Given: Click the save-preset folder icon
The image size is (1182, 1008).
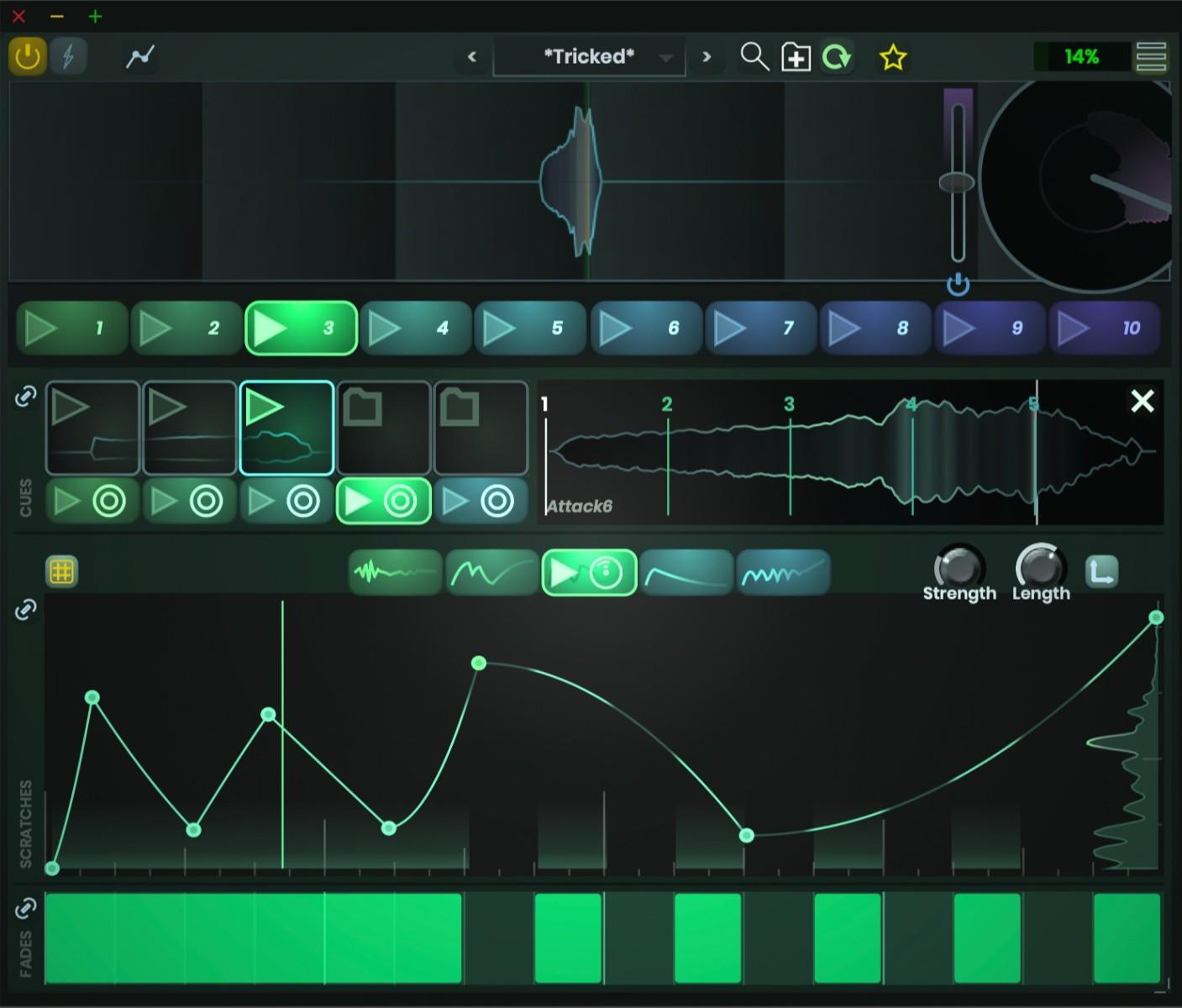Looking at the screenshot, I should (795, 57).
